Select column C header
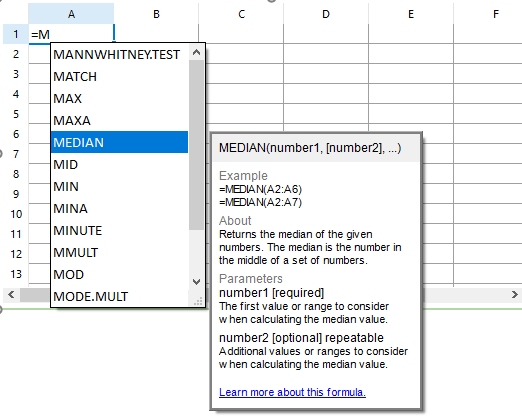The width and height of the screenshot is (522, 416). click(241, 14)
